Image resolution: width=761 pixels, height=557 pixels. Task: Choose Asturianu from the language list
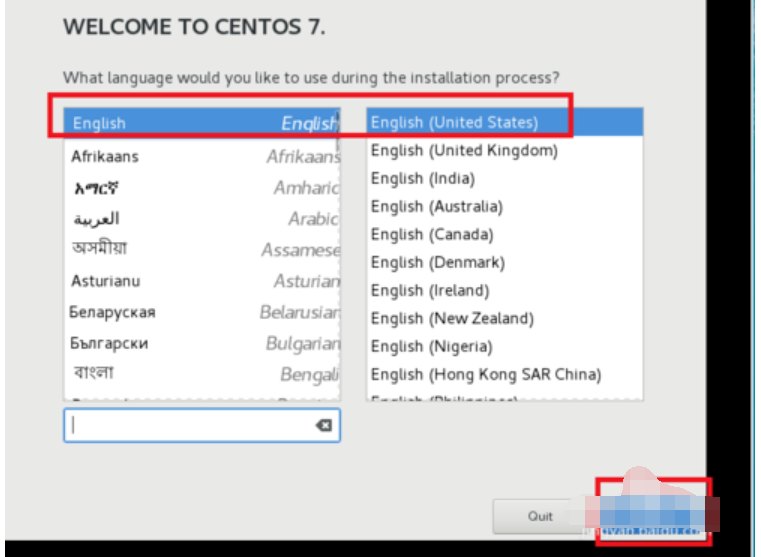[200, 281]
